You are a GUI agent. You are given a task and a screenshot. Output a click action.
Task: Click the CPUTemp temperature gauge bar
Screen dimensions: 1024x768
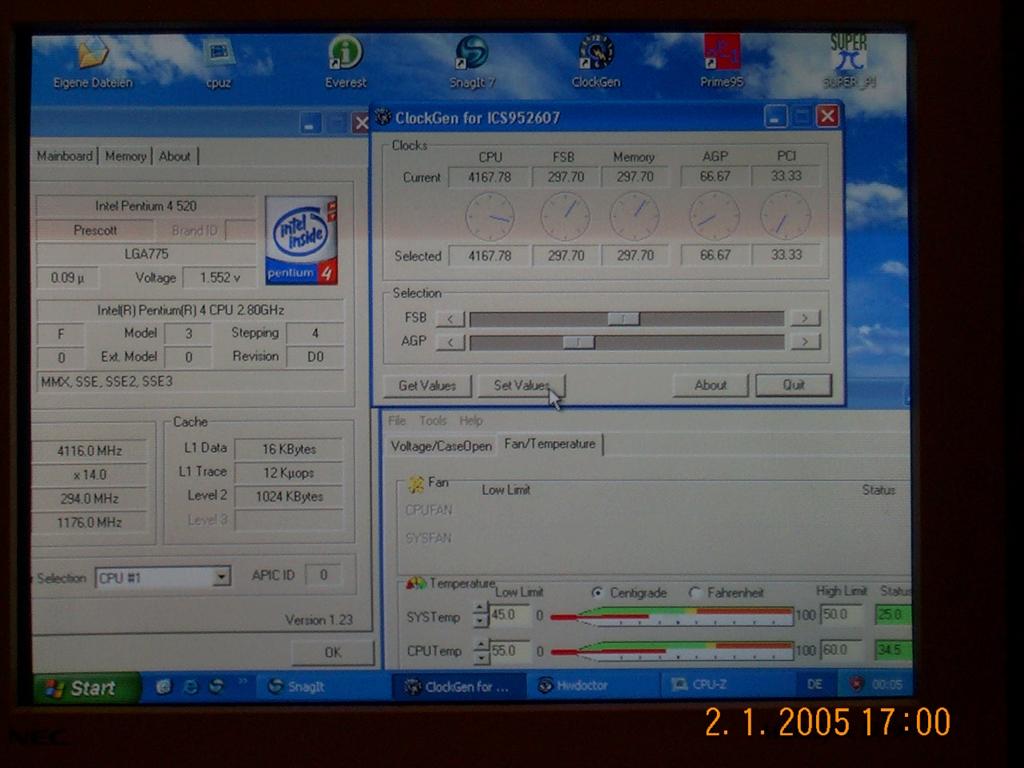coord(672,650)
